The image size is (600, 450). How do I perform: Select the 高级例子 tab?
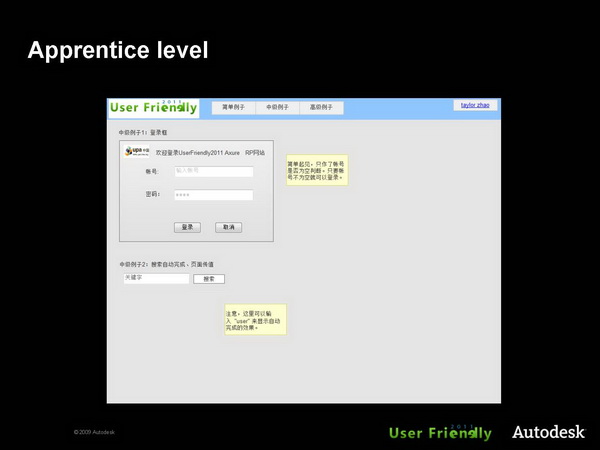click(x=322, y=107)
